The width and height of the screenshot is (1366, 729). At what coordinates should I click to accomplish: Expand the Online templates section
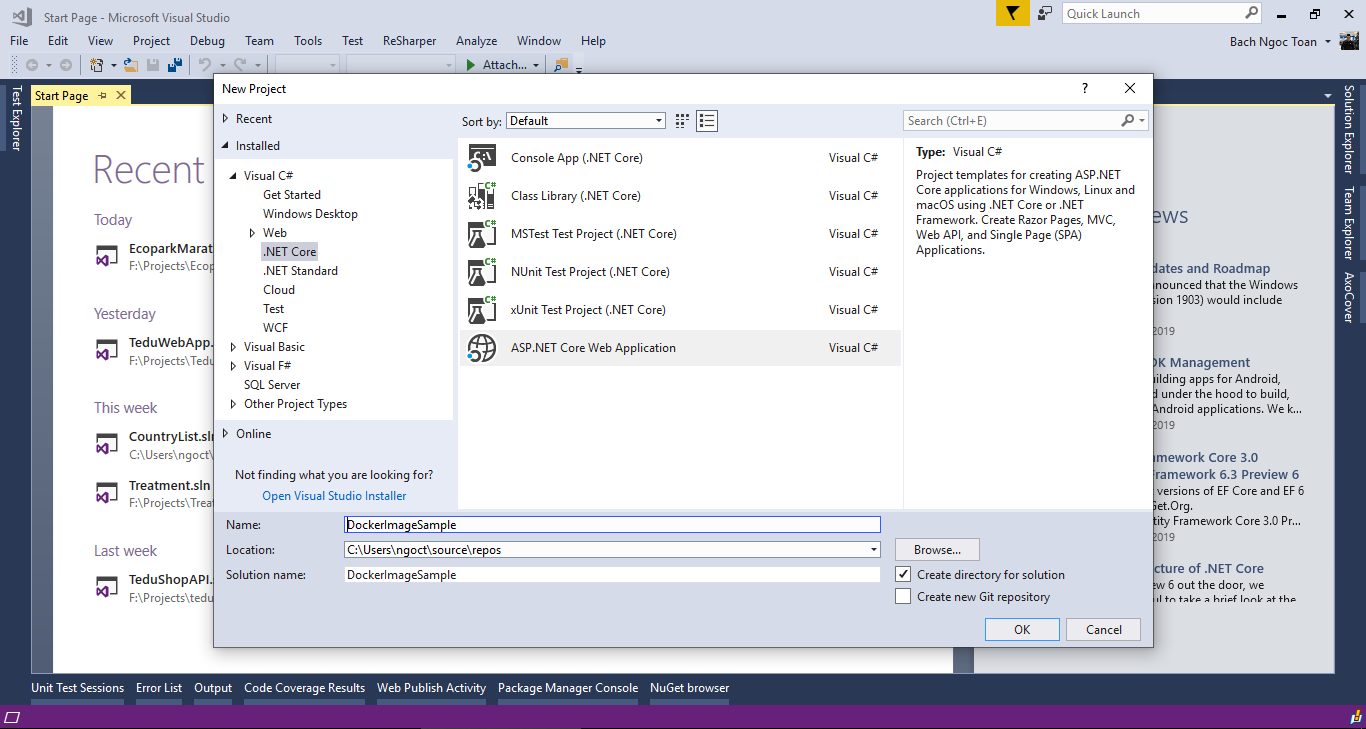(x=226, y=434)
